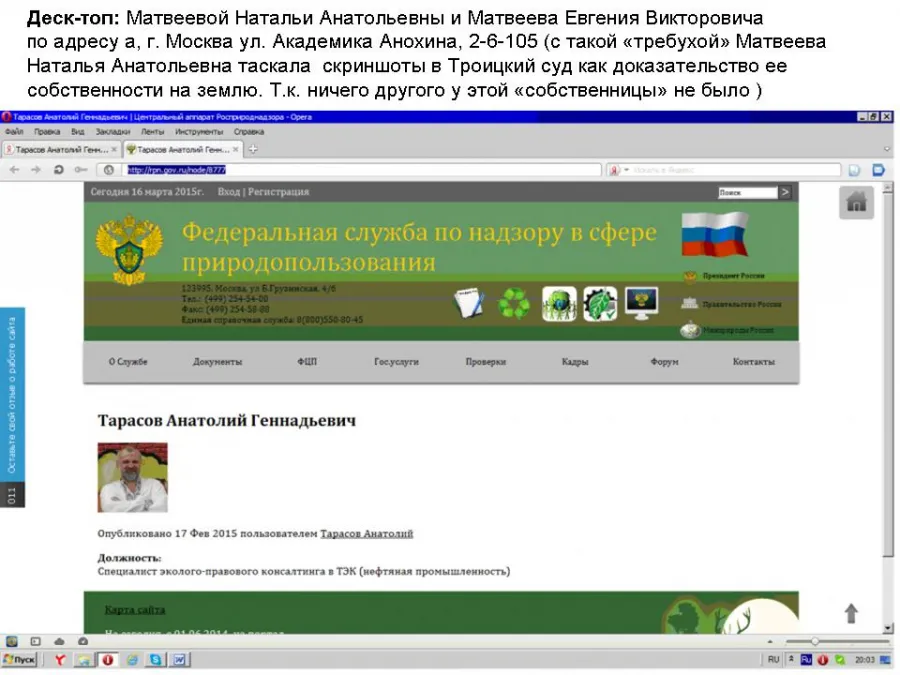Viewport: 900px width, 675px height.
Task: Open Word from the taskbar
Action: coord(180,660)
